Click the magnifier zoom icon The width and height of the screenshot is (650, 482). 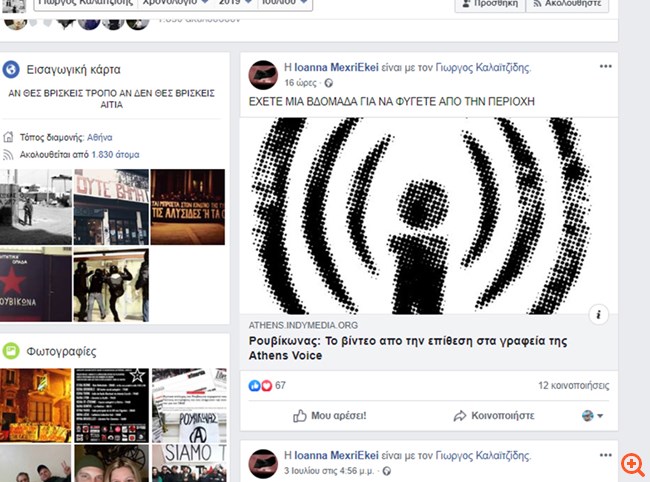coord(632,464)
